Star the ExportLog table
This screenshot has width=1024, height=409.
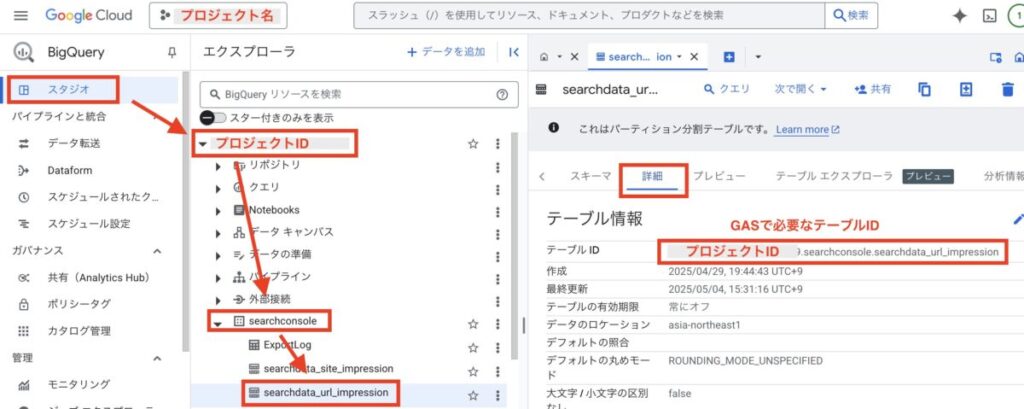coord(473,346)
